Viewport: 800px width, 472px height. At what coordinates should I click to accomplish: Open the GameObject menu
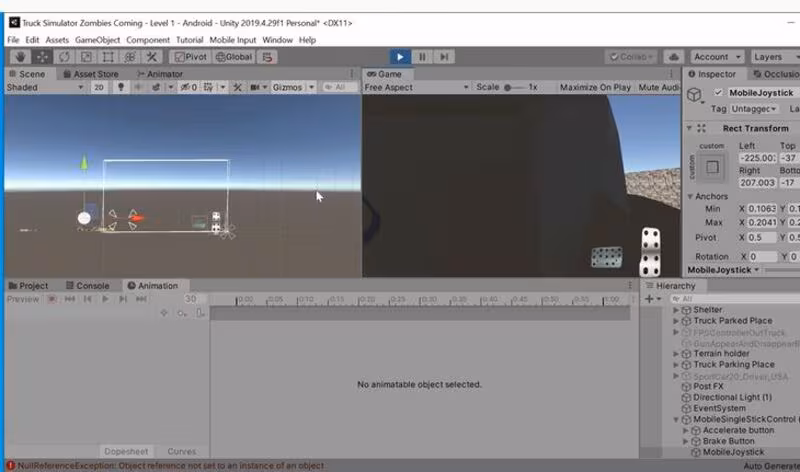coord(97,40)
